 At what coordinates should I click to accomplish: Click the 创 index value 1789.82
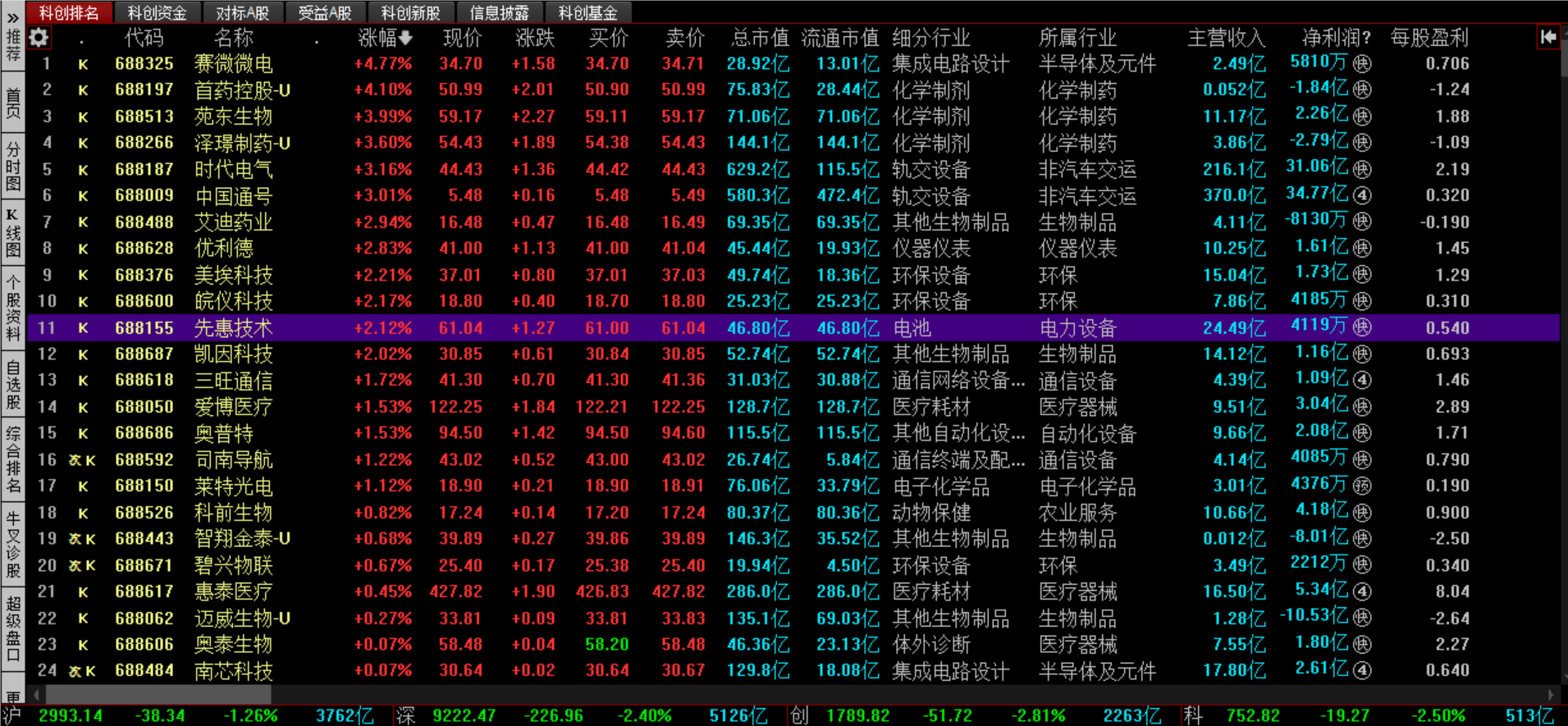857,715
